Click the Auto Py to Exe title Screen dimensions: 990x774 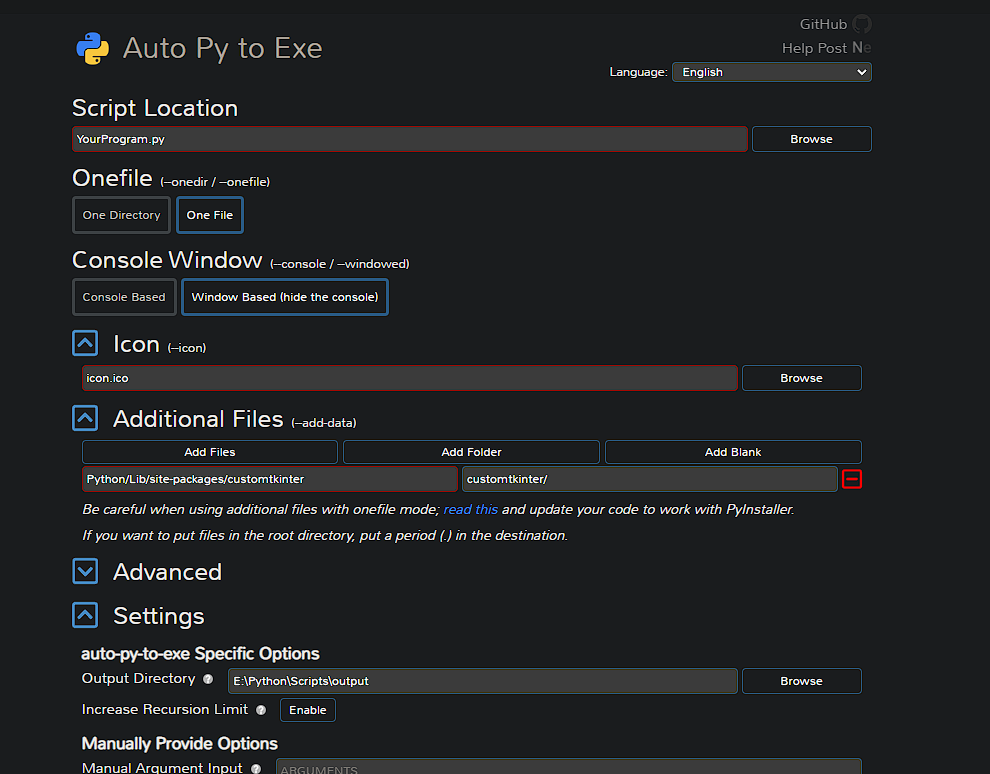(x=222, y=49)
